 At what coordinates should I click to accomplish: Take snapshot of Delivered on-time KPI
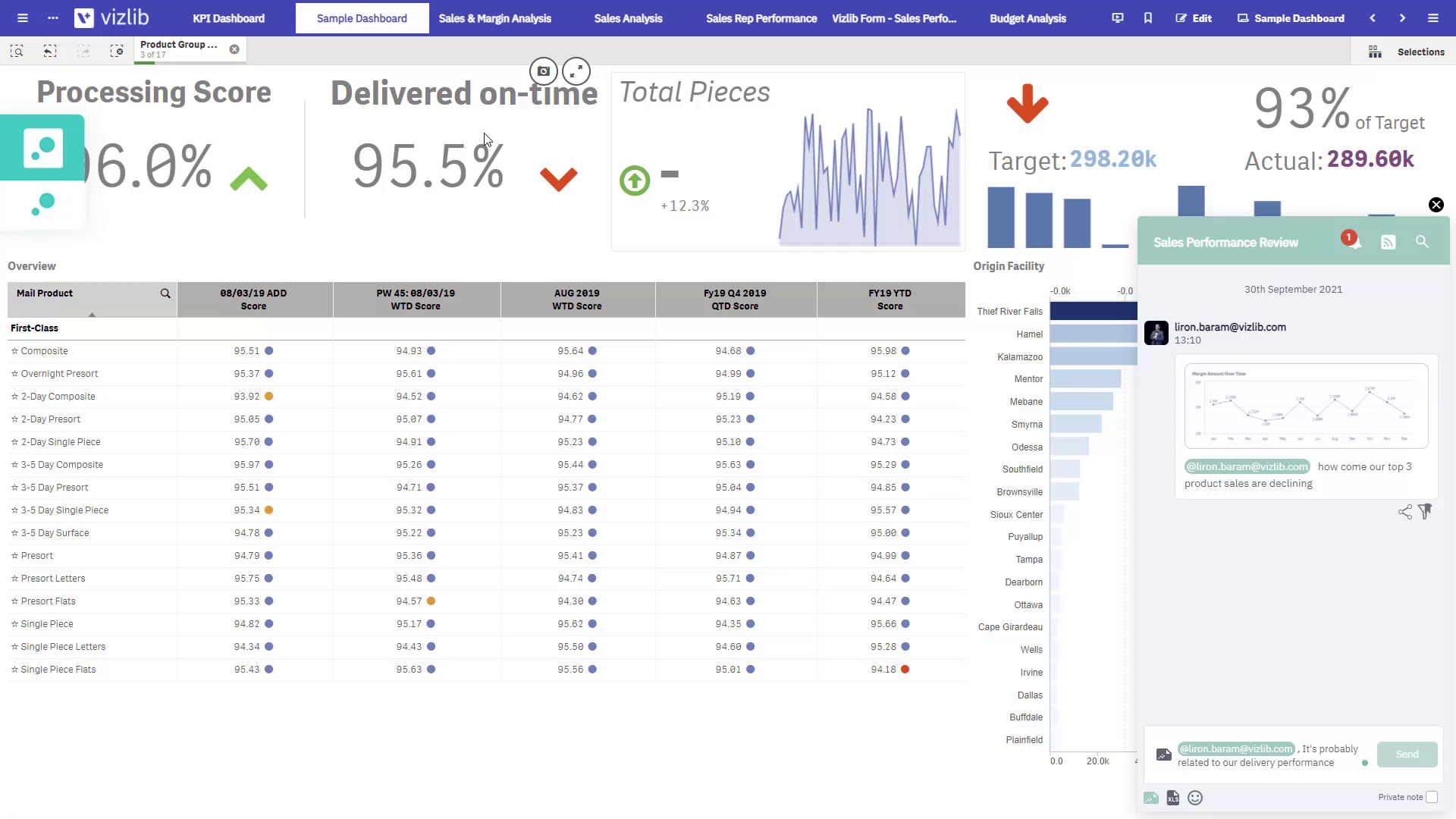pos(544,71)
